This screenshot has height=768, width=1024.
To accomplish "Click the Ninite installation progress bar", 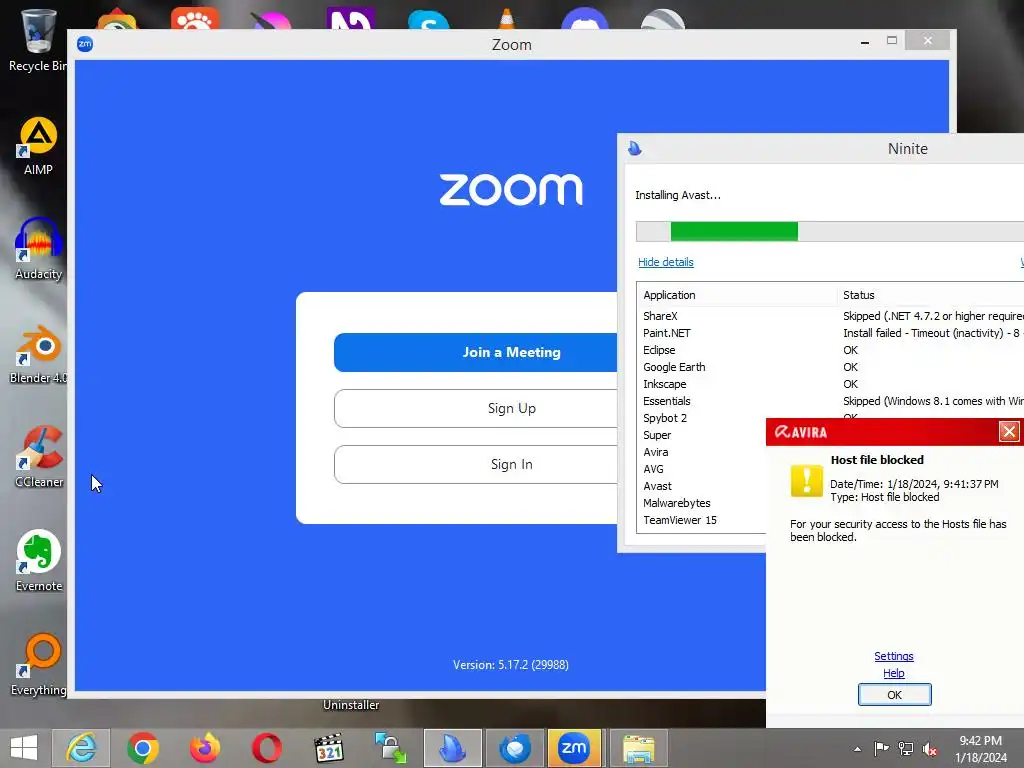I will [x=830, y=231].
